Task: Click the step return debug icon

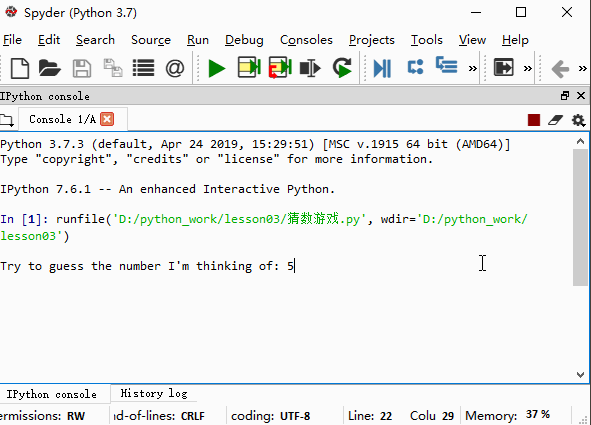Action: (x=446, y=66)
